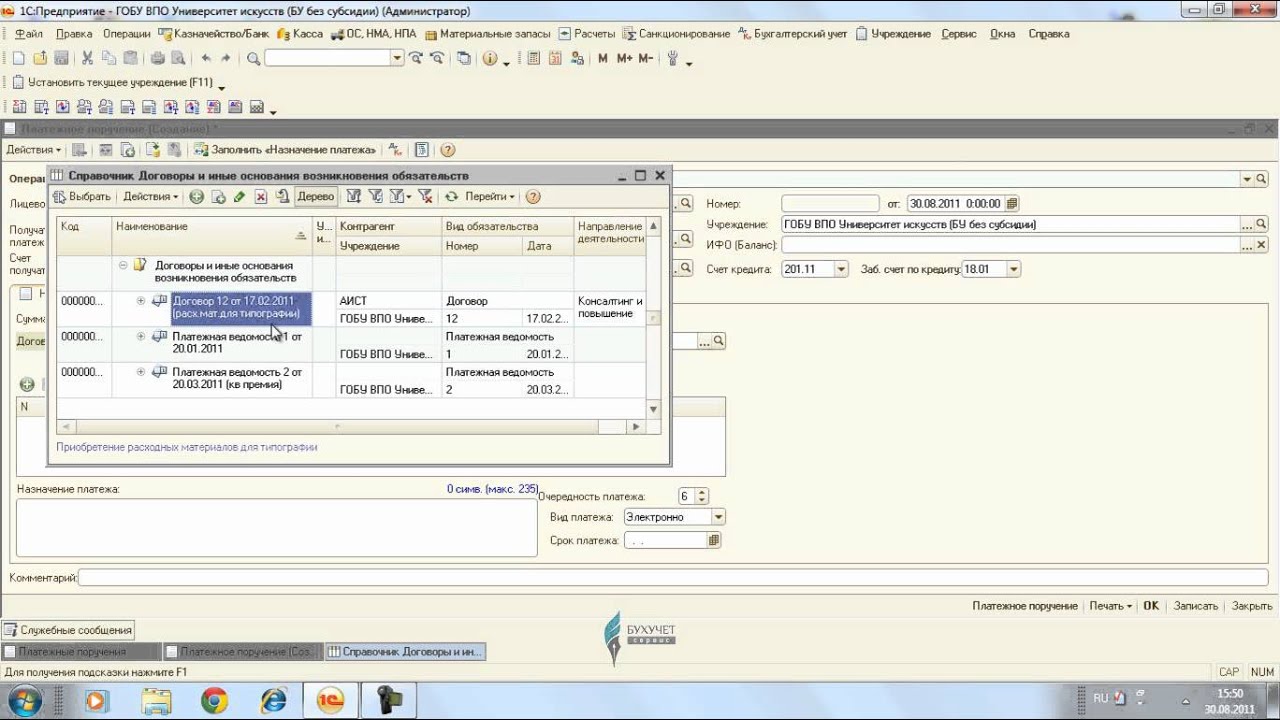The width and height of the screenshot is (1280, 720).
Task: Toggle the Дерево hierarchical view button
Action: [316, 197]
